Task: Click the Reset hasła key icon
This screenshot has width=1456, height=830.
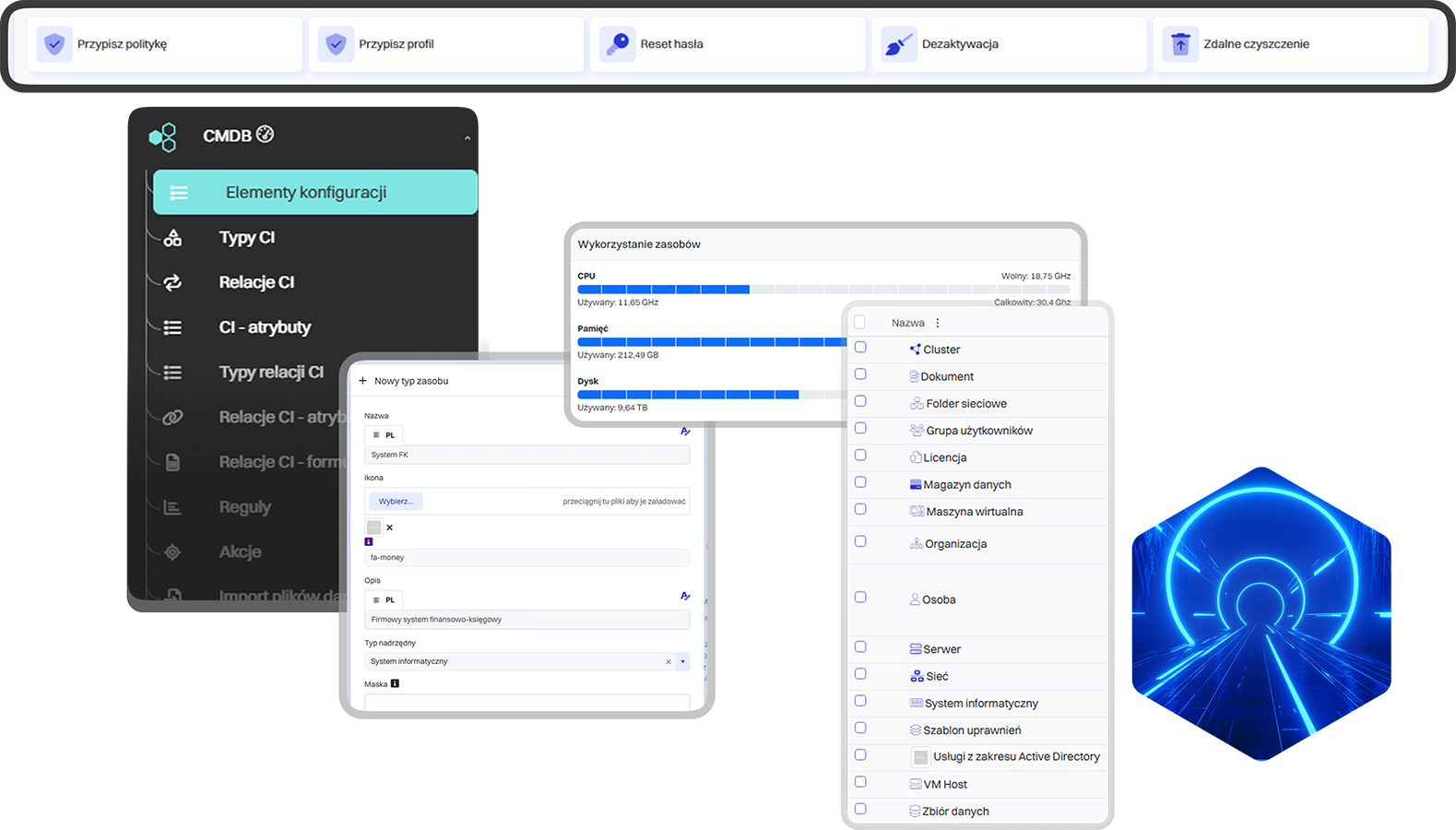Action: 617,43
